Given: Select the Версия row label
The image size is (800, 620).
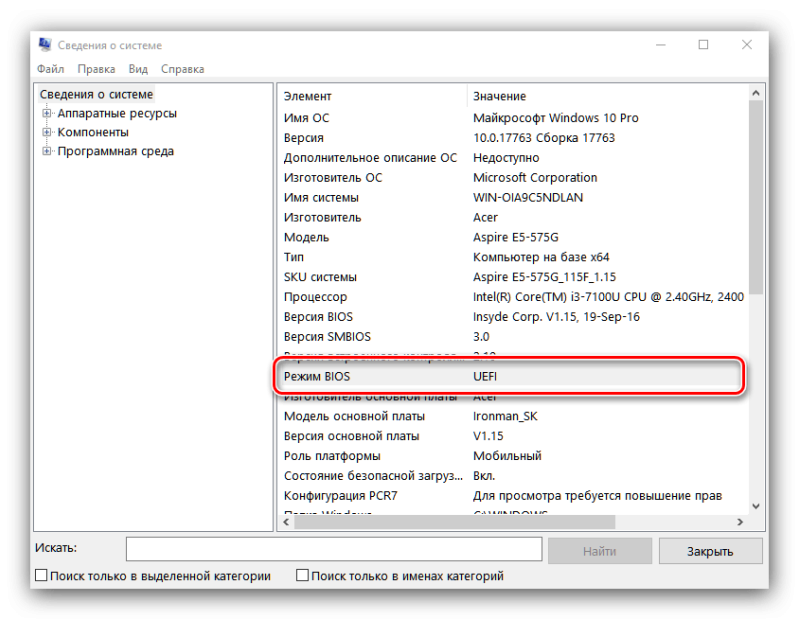Looking at the screenshot, I should click(x=304, y=138).
